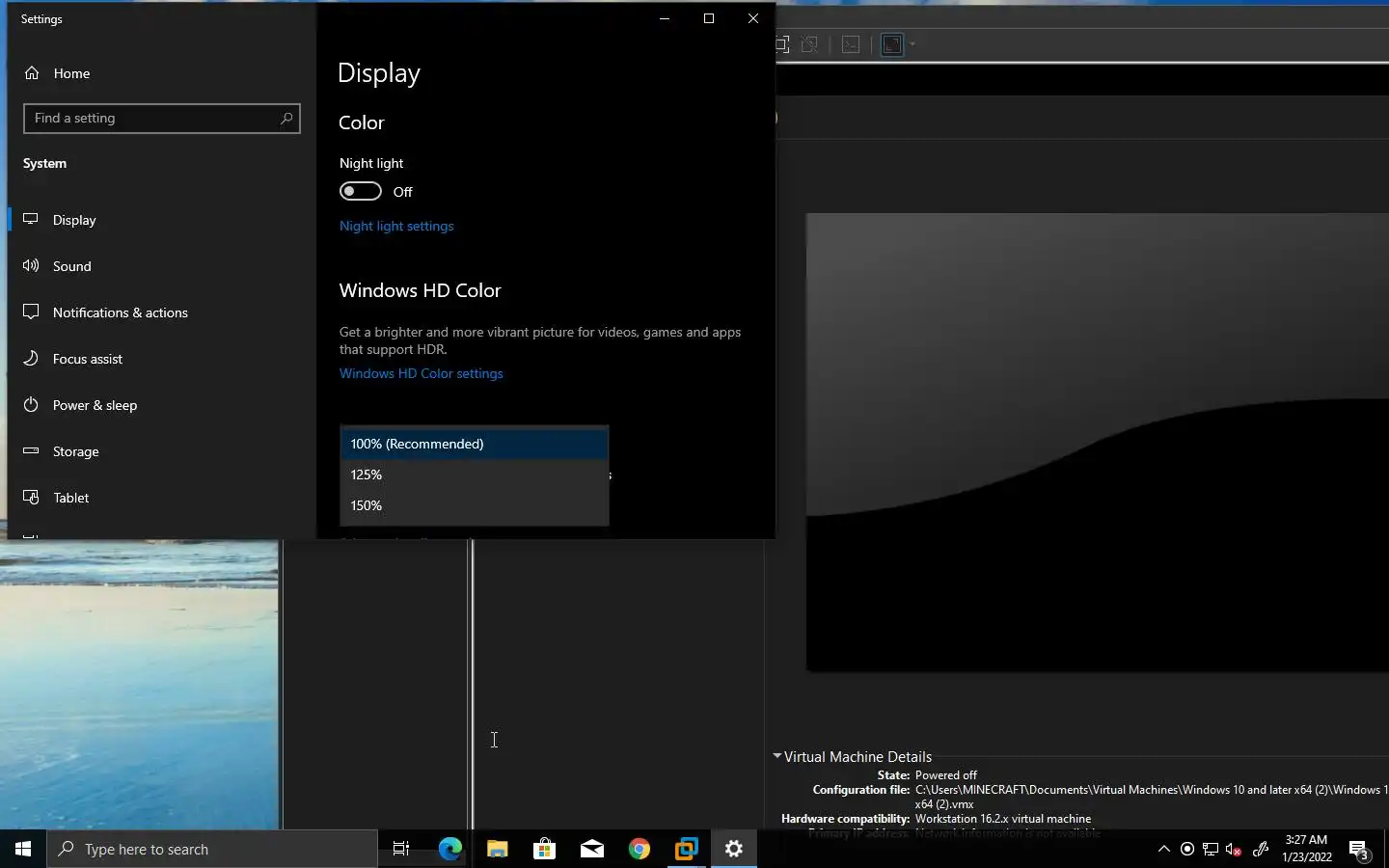Toggle the Night light switch
Viewport: 1389px width, 868px height.
(361, 191)
